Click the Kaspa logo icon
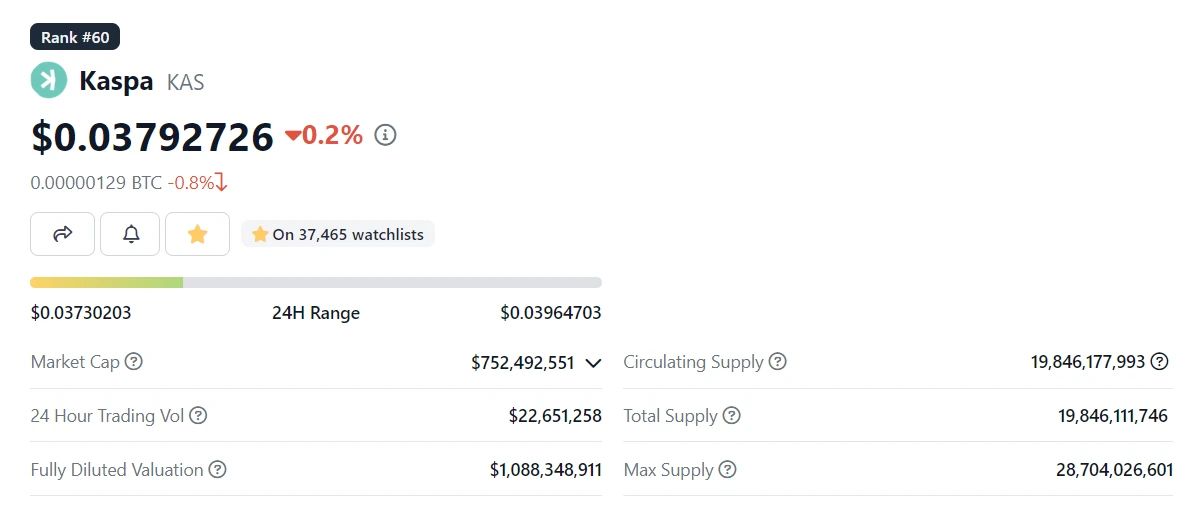 coord(48,81)
